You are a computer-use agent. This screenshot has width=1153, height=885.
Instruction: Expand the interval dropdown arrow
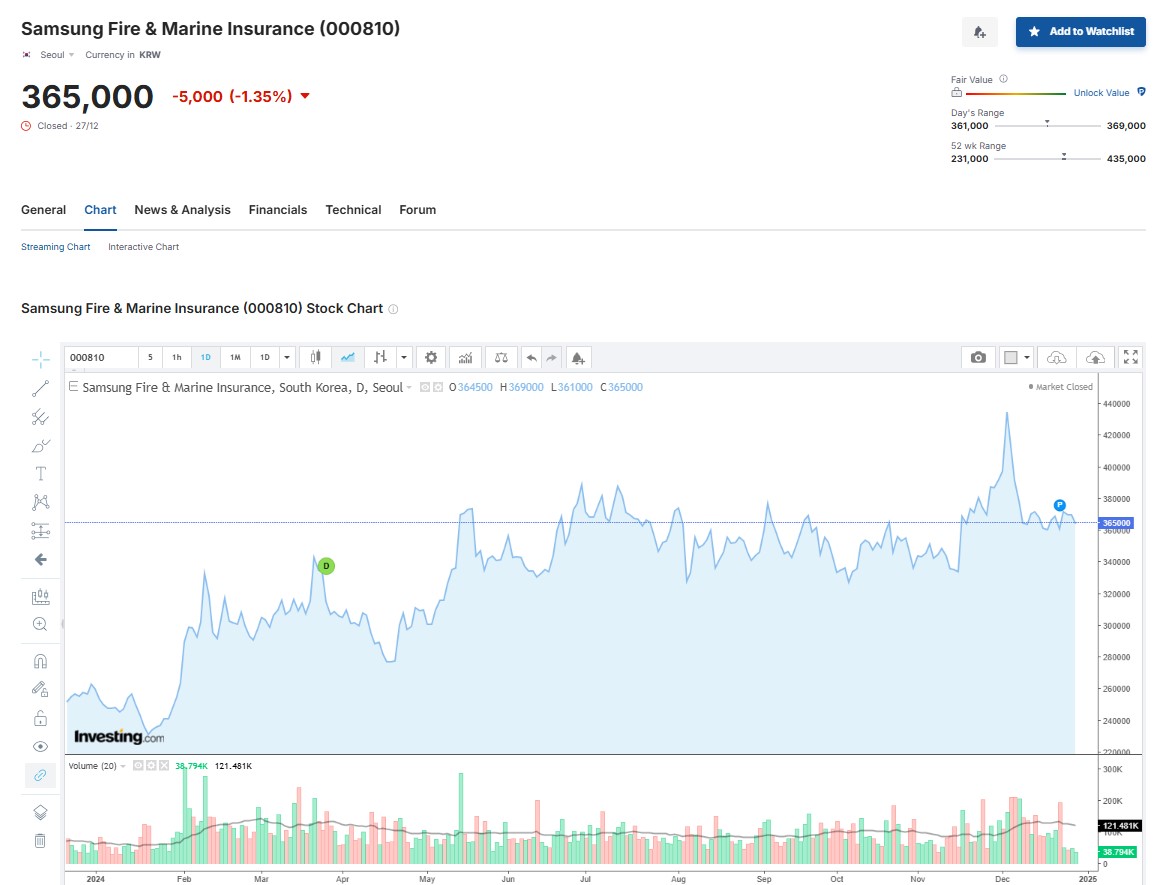coord(287,358)
